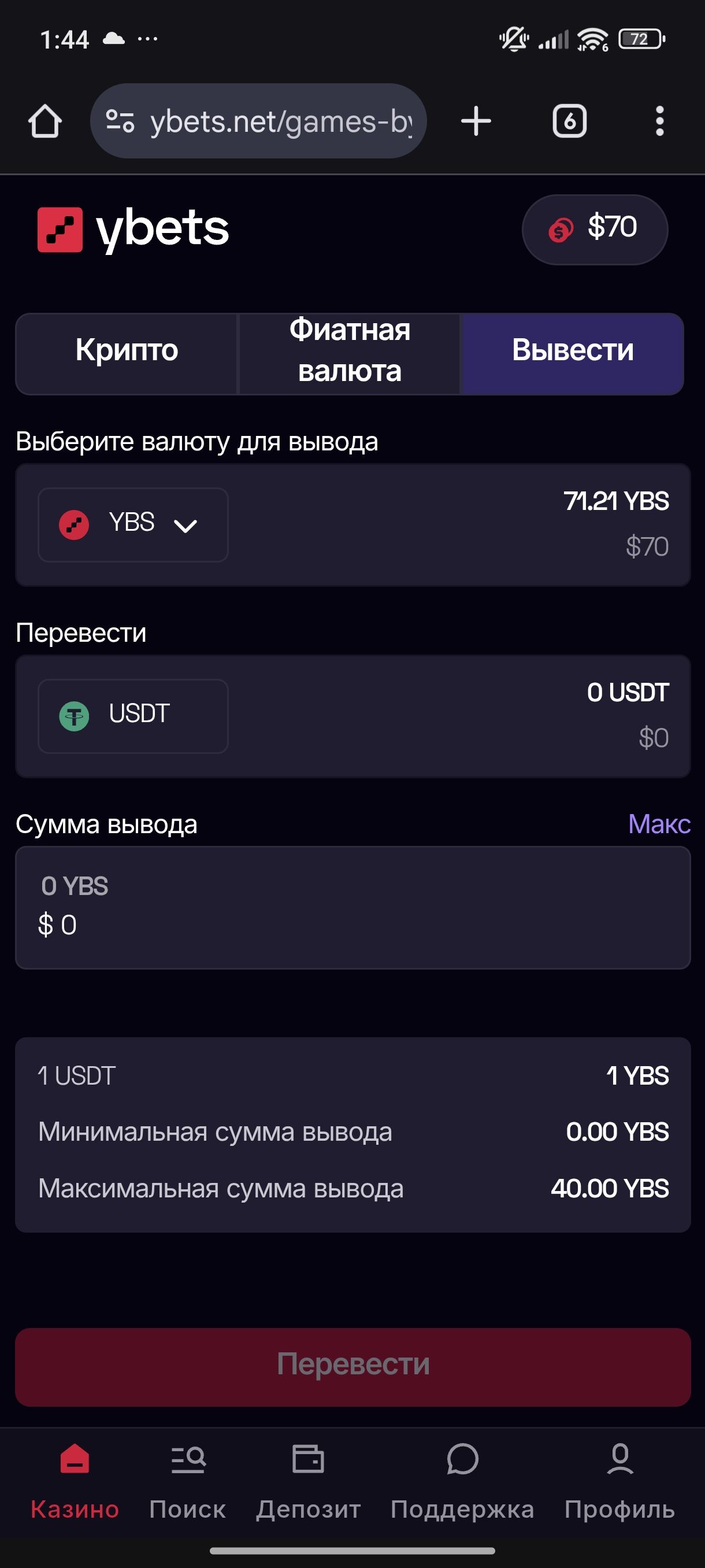Tap Макс to fill maximum amount
This screenshot has height=1568, width=705.
tap(659, 824)
